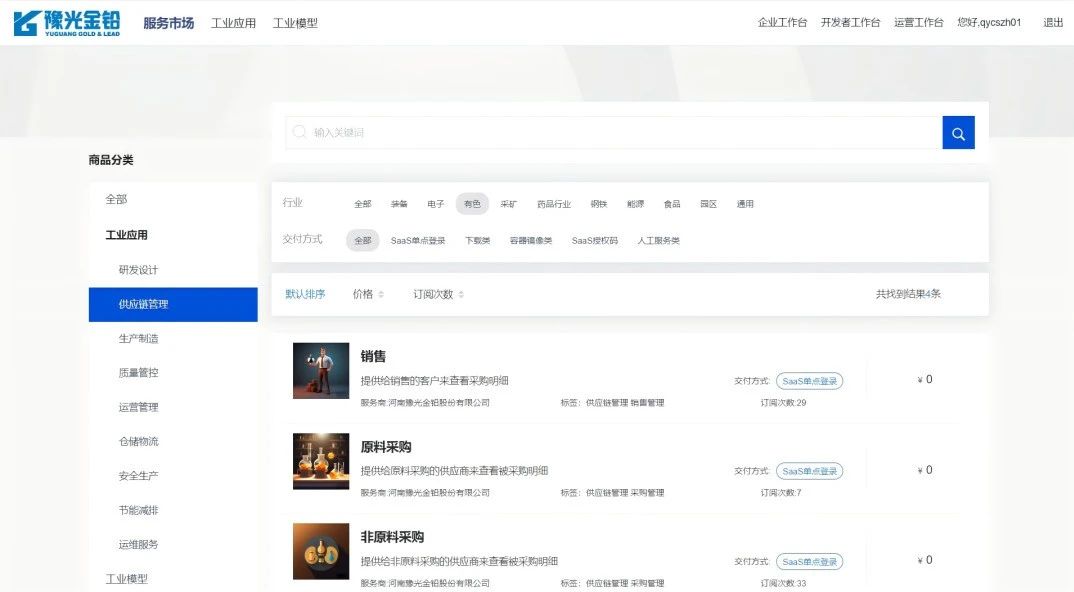Expand the 工业模型 sidebar category

pyautogui.click(x=127, y=578)
